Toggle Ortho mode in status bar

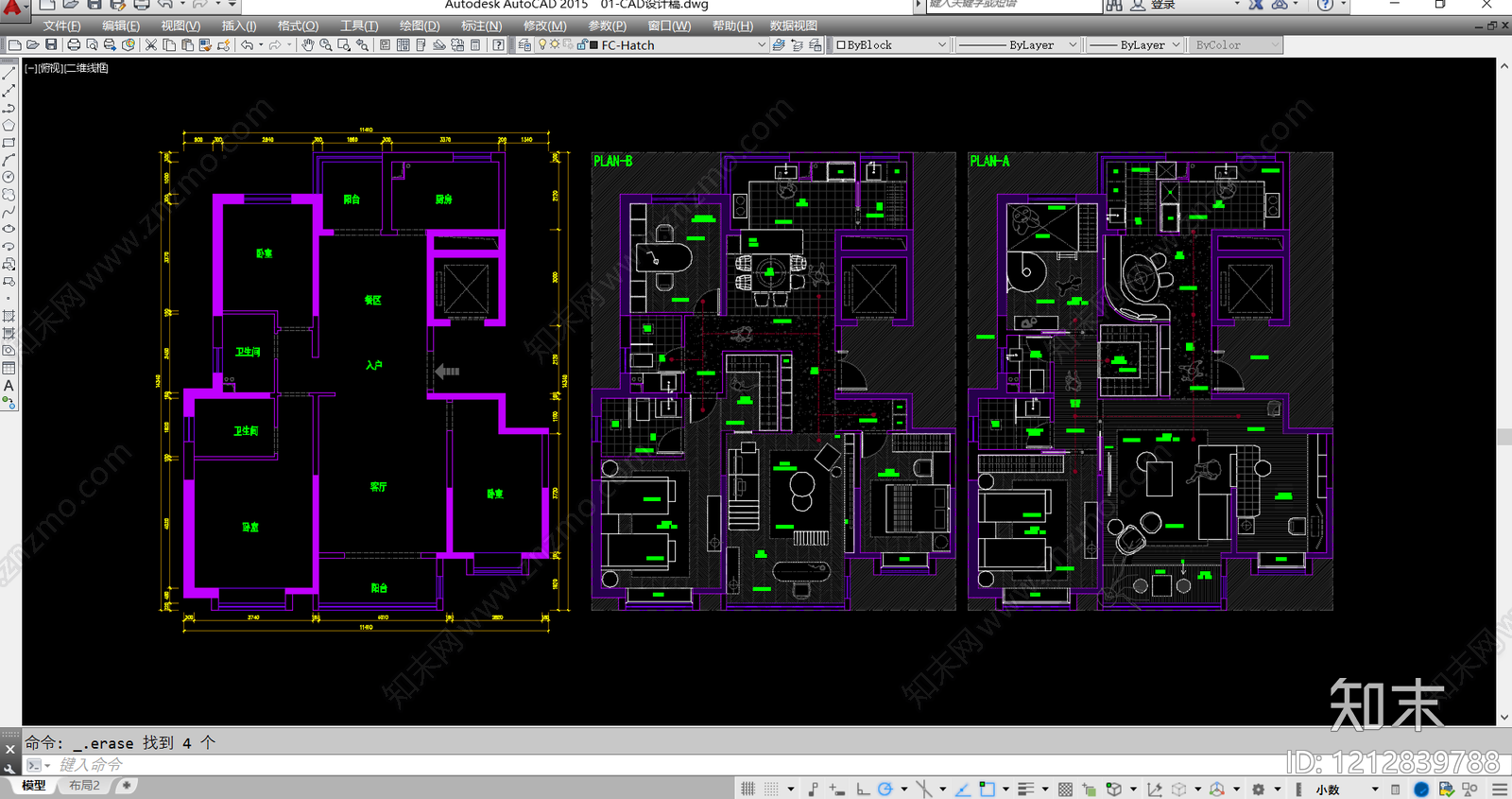pos(862,789)
